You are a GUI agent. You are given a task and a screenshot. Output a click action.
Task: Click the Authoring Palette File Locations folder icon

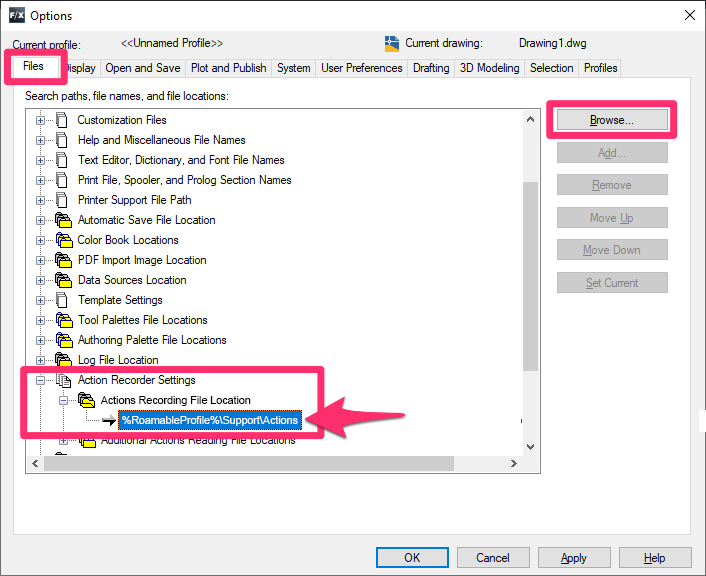coord(63,340)
